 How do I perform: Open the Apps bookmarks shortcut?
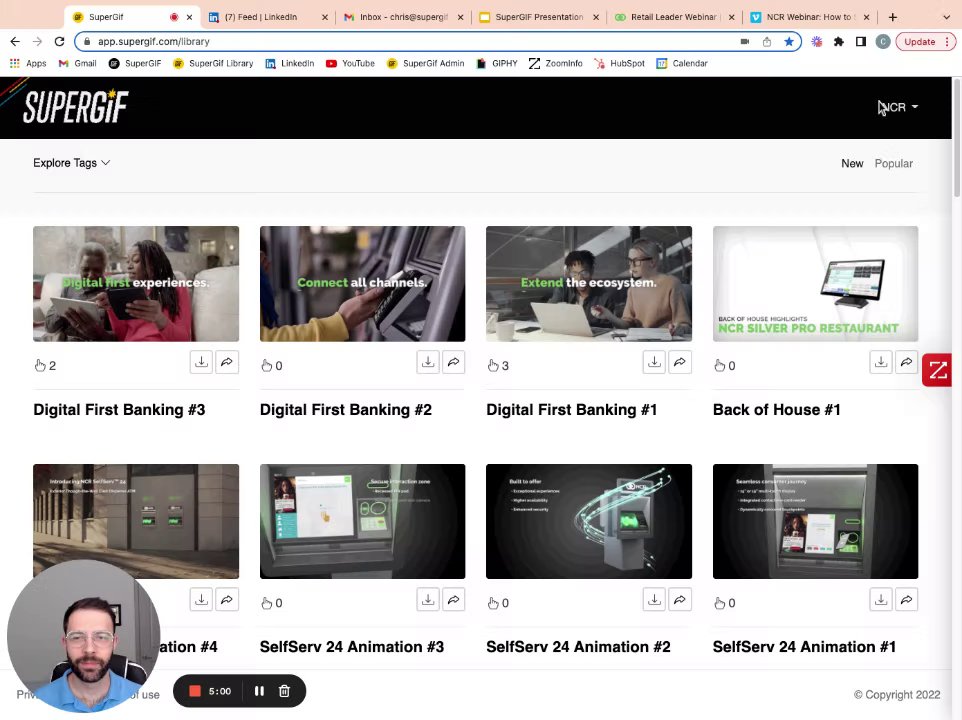(28, 63)
